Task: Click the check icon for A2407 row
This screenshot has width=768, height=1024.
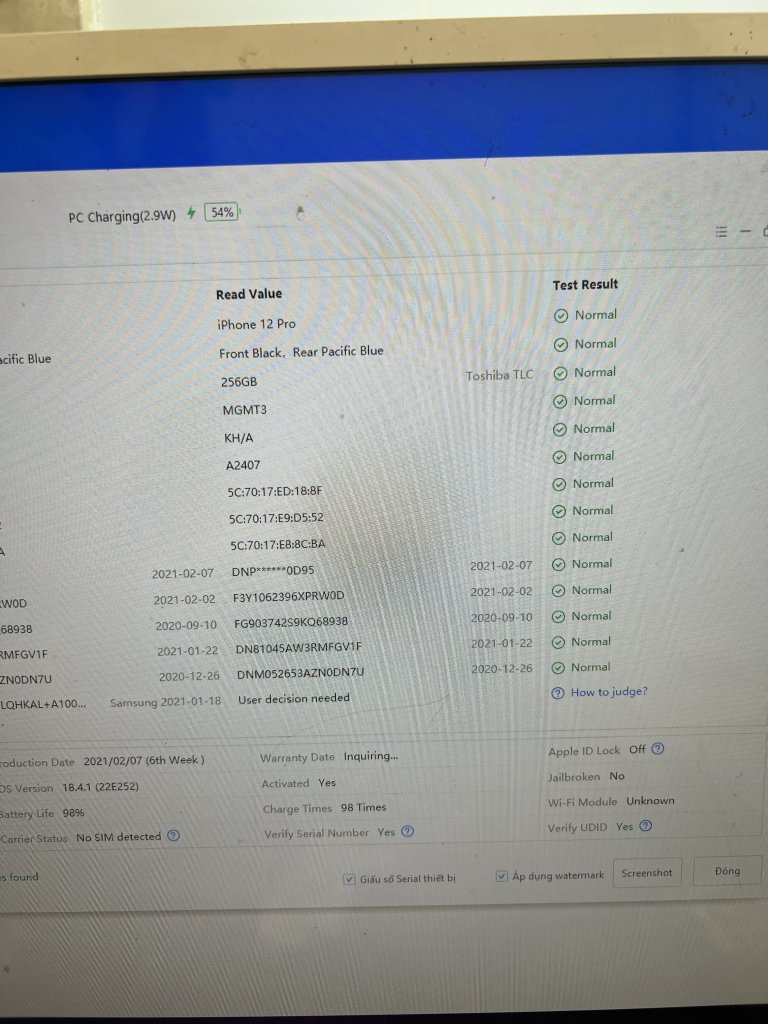Action: (559, 457)
